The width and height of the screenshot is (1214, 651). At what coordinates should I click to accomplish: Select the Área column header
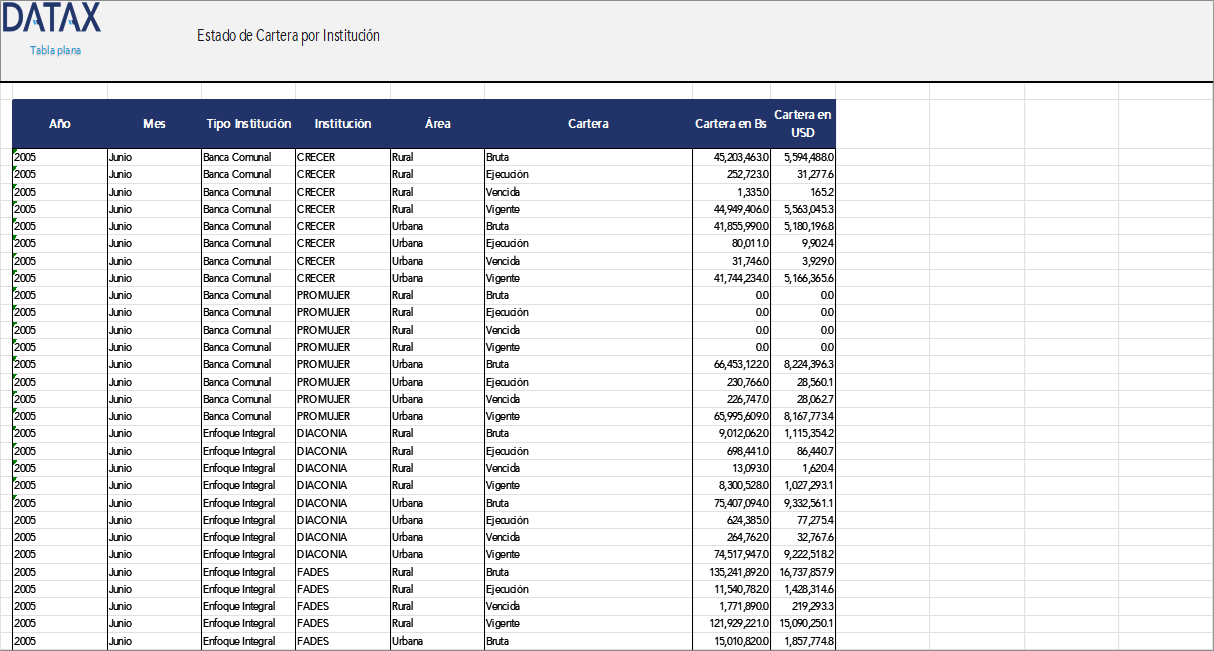[437, 124]
